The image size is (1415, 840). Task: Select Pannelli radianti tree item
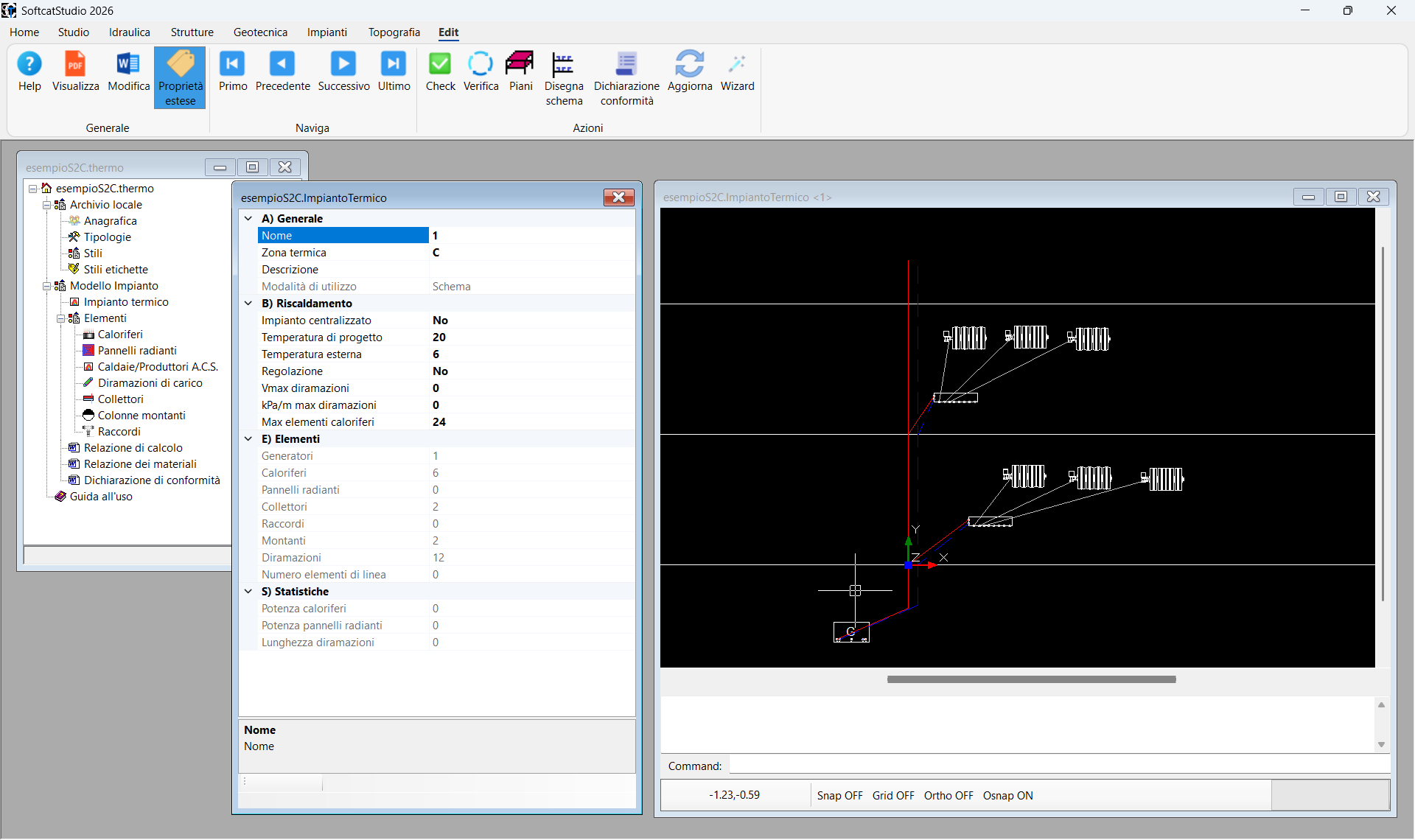click(137, 351)
